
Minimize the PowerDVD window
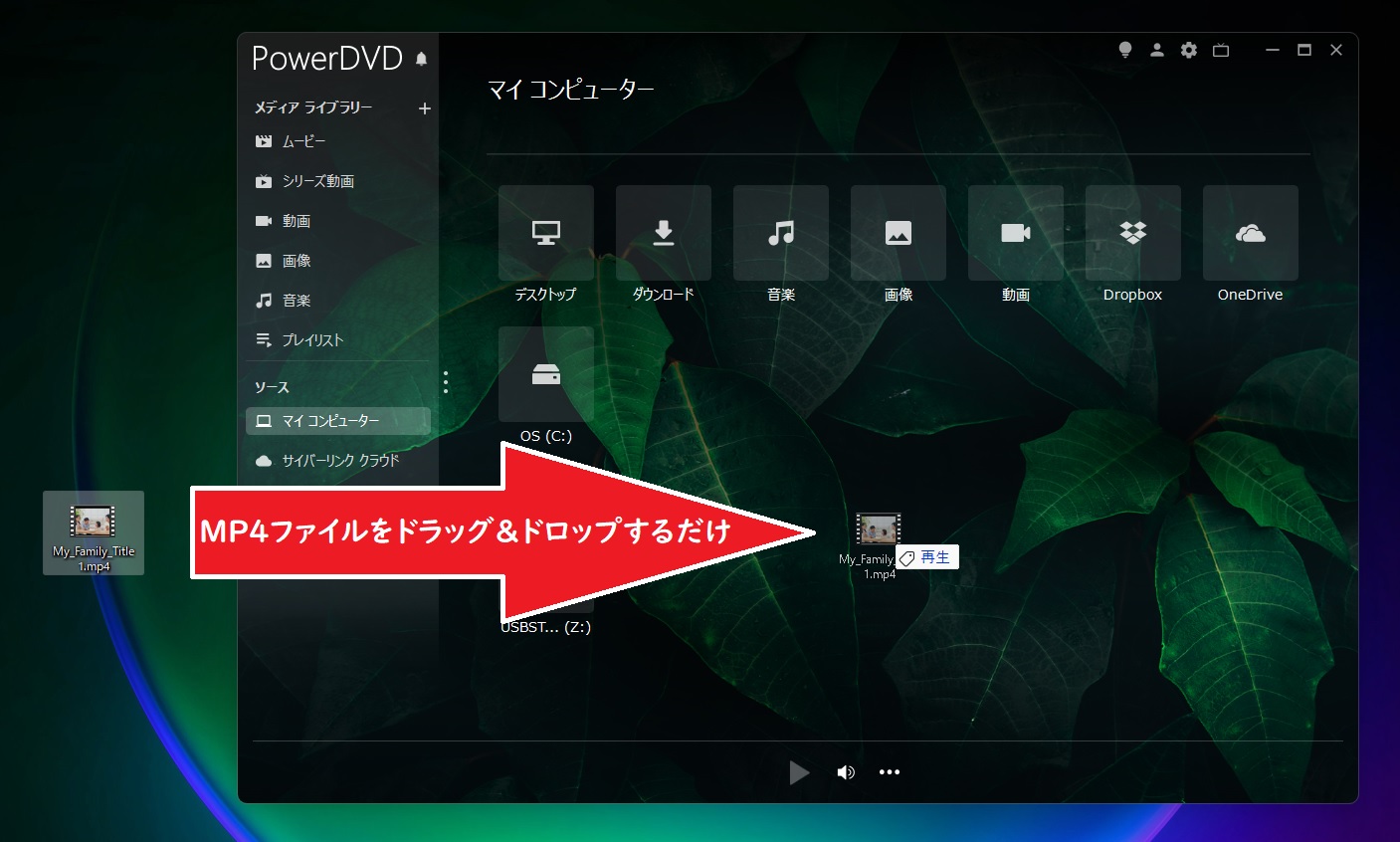1273,50
